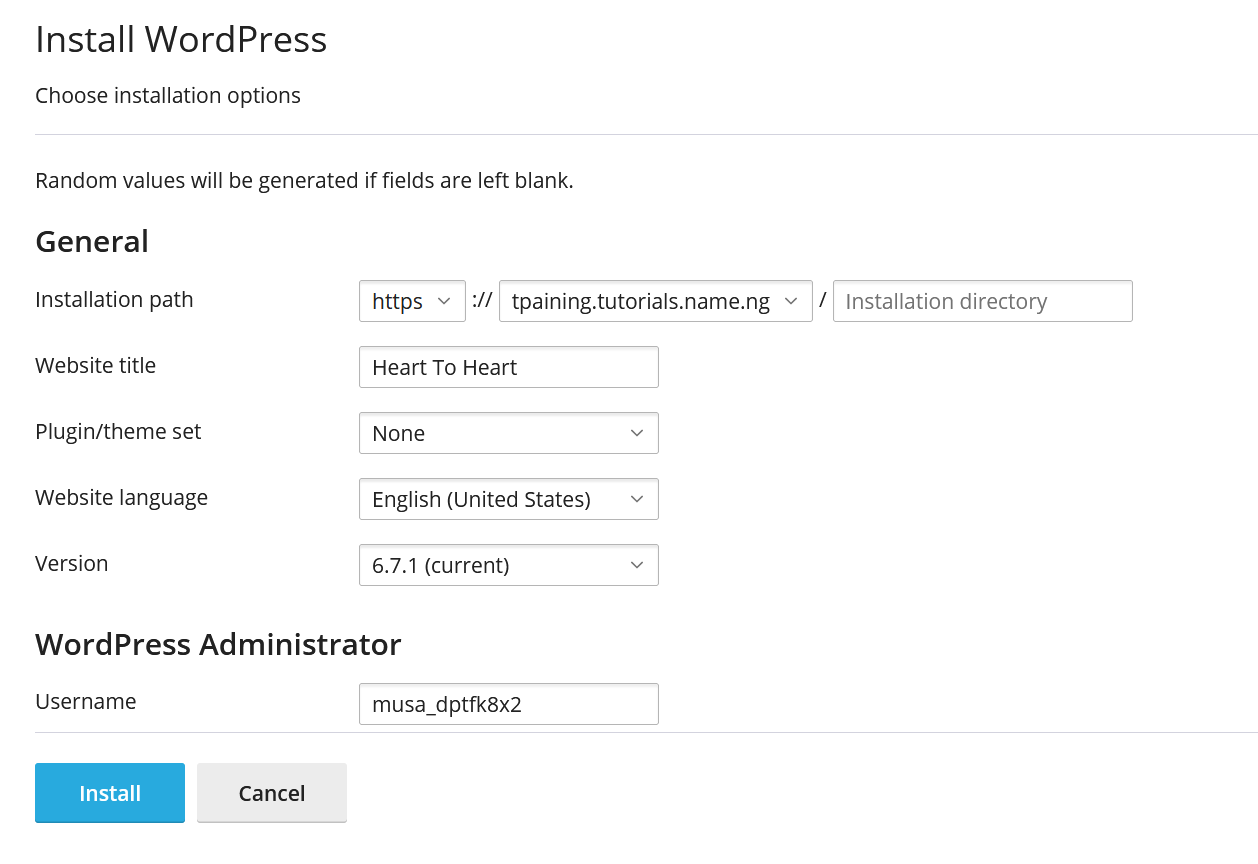Click the Username label

(86, 702)
